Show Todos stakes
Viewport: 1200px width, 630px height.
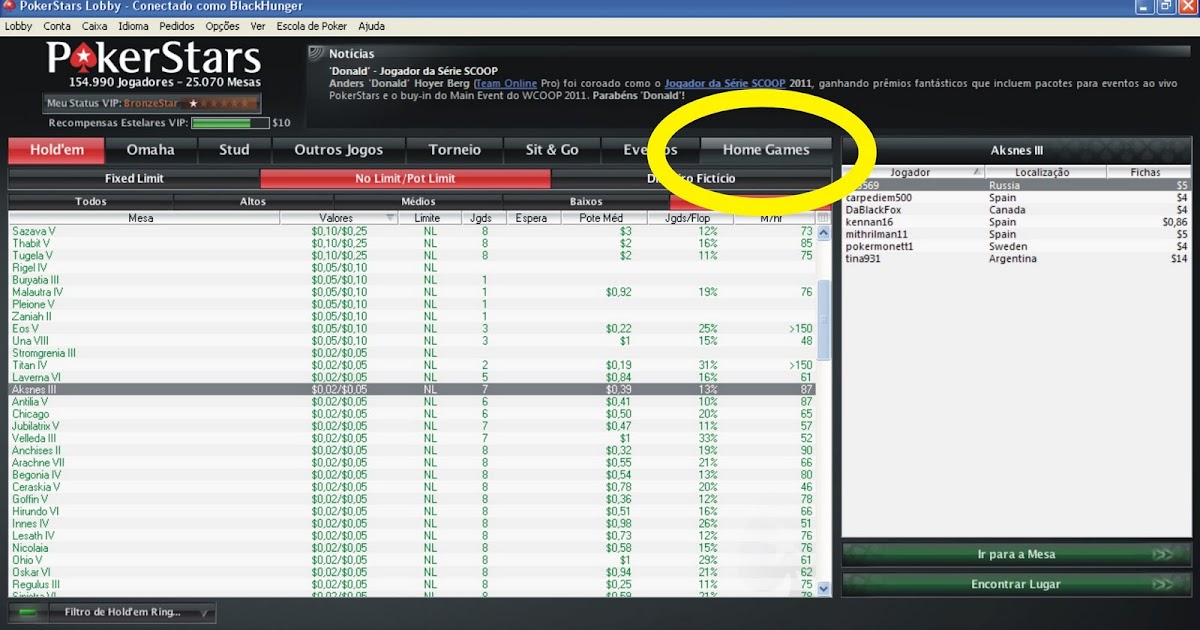click(91, 202)
